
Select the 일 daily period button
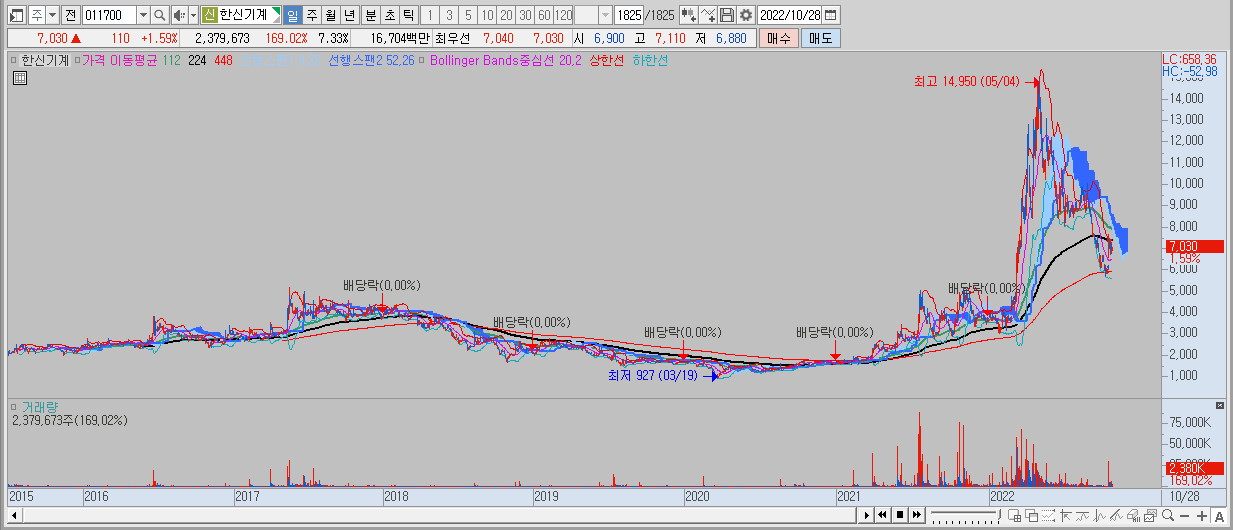click(292, 15)
